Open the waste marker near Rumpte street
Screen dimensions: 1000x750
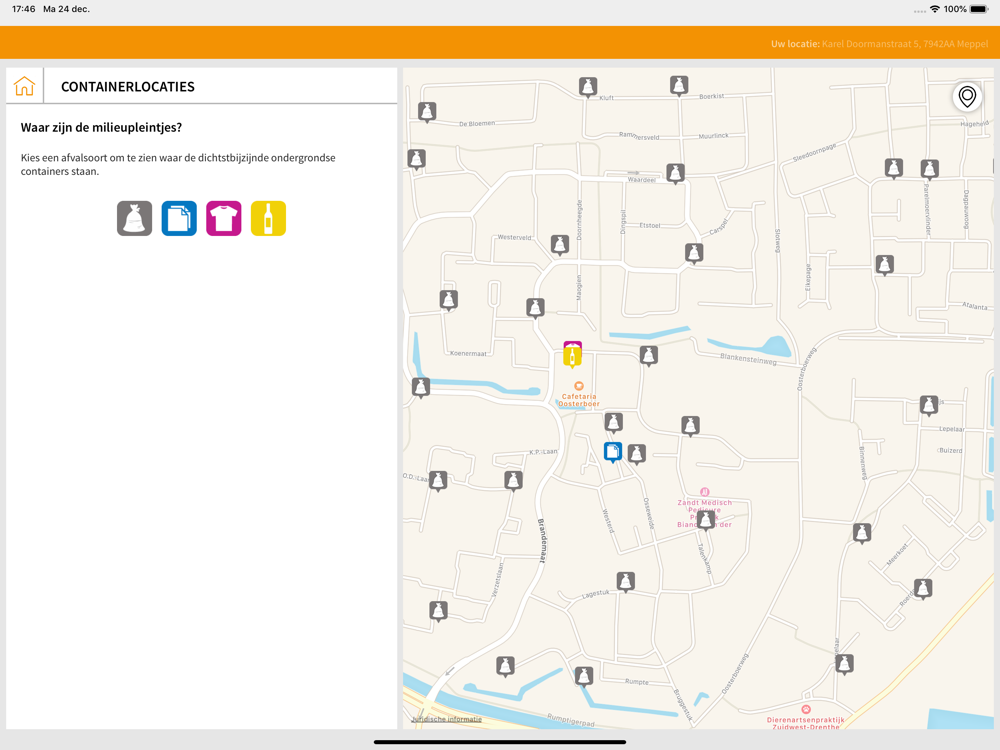click(584, 677)
